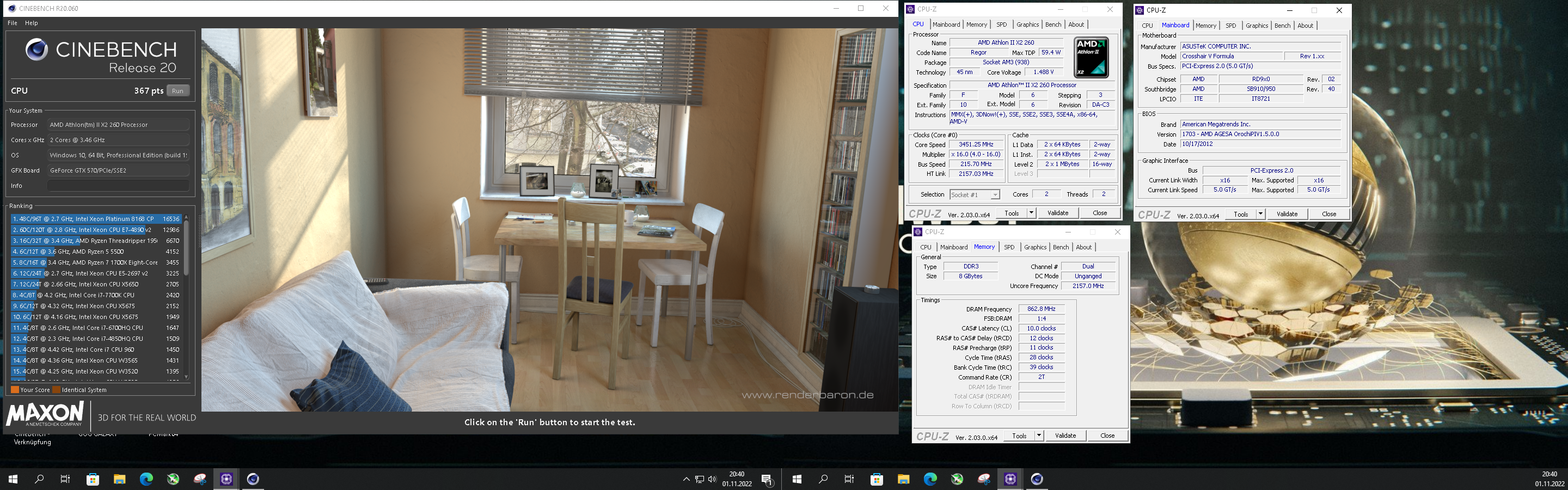Open notification center icon
The image size is (1568, 490).
pos(768,479)
